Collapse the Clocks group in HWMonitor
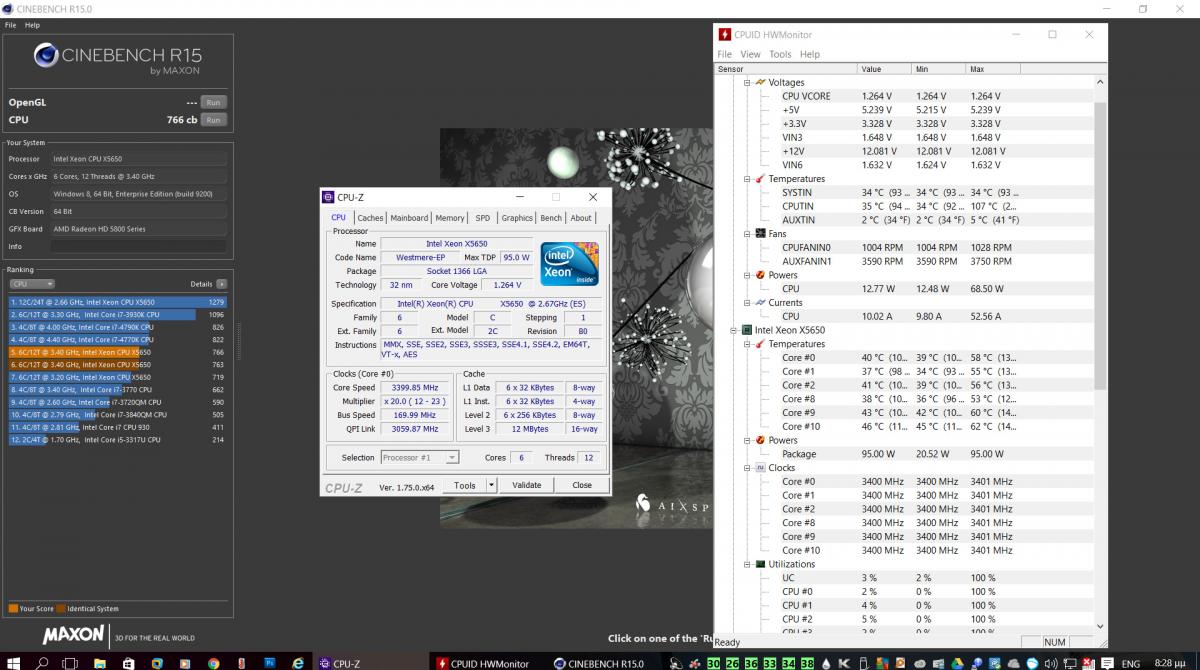This screenshot has width=1200, height=670. (x=746, y=468)
